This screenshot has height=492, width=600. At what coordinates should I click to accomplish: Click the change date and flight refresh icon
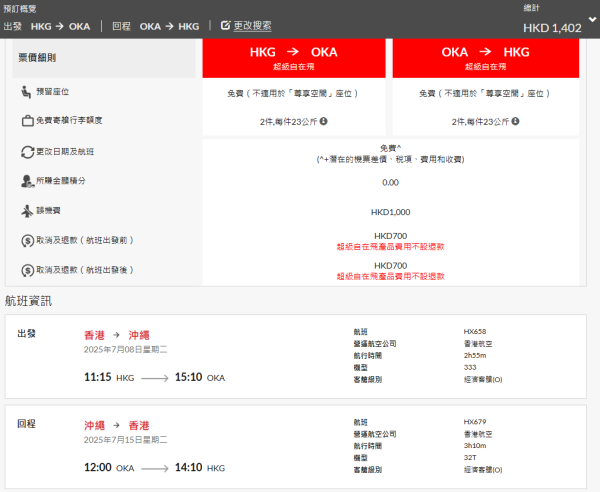(x=28, y=152)
